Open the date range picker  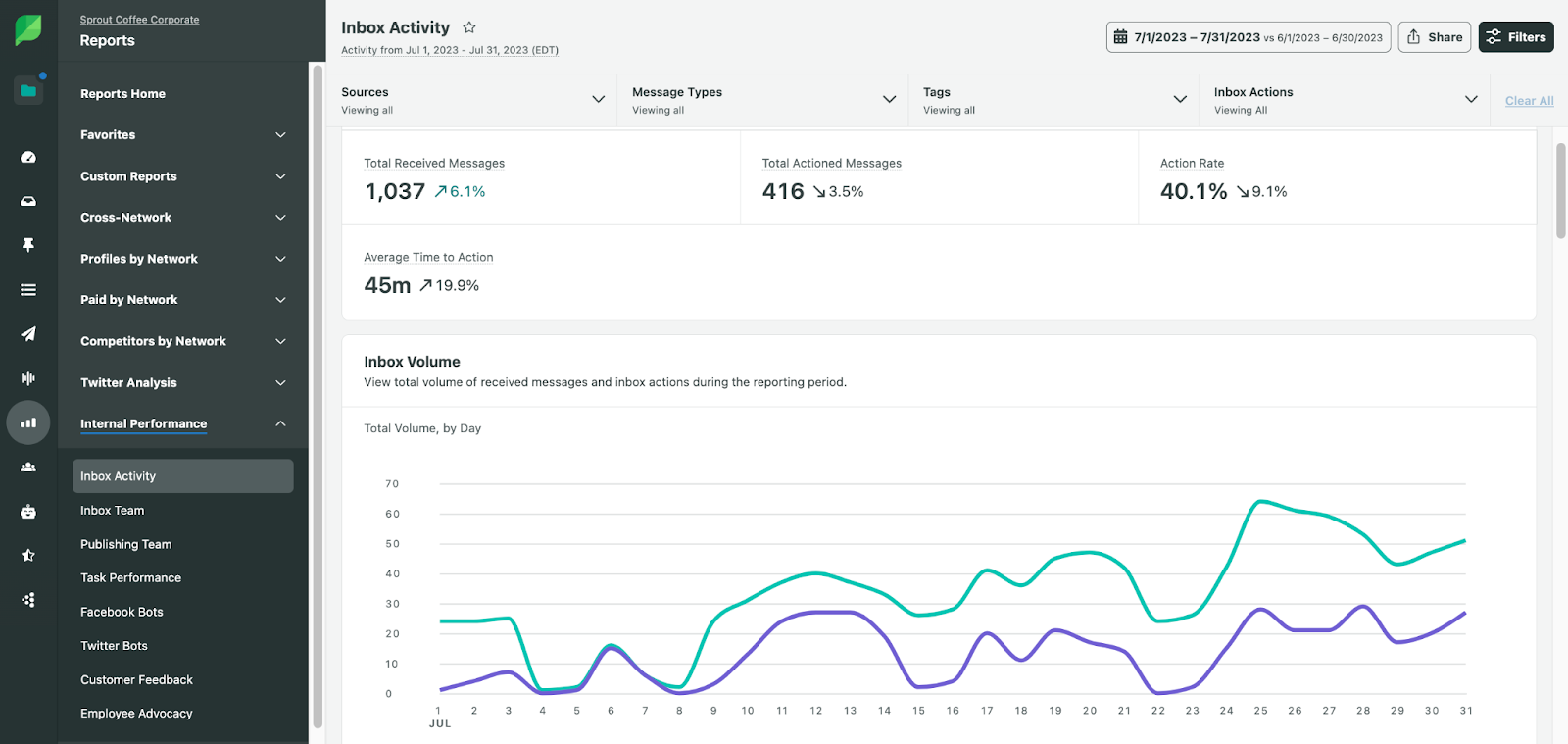point(1248,37)
